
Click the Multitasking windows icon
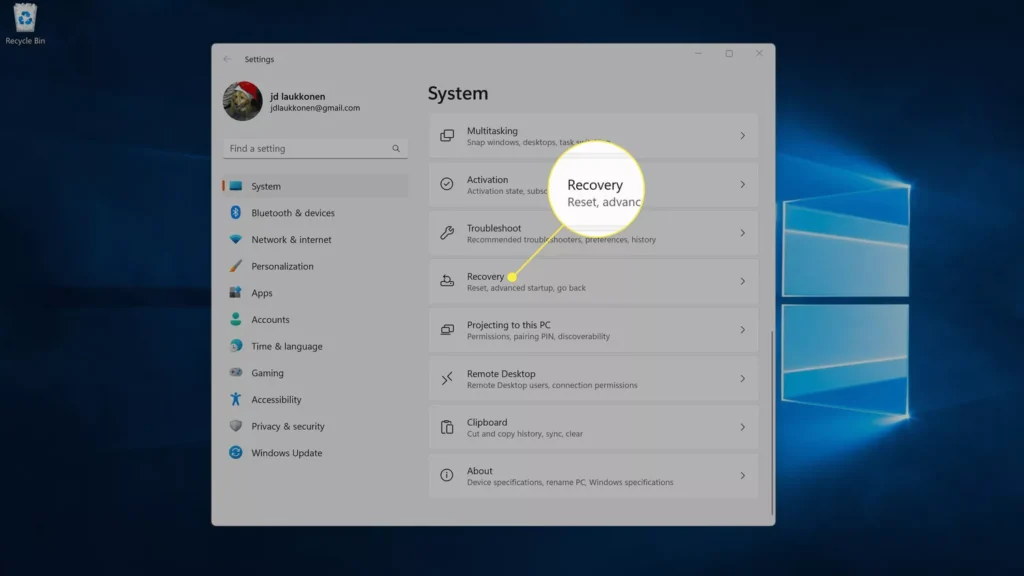point(447,136)
